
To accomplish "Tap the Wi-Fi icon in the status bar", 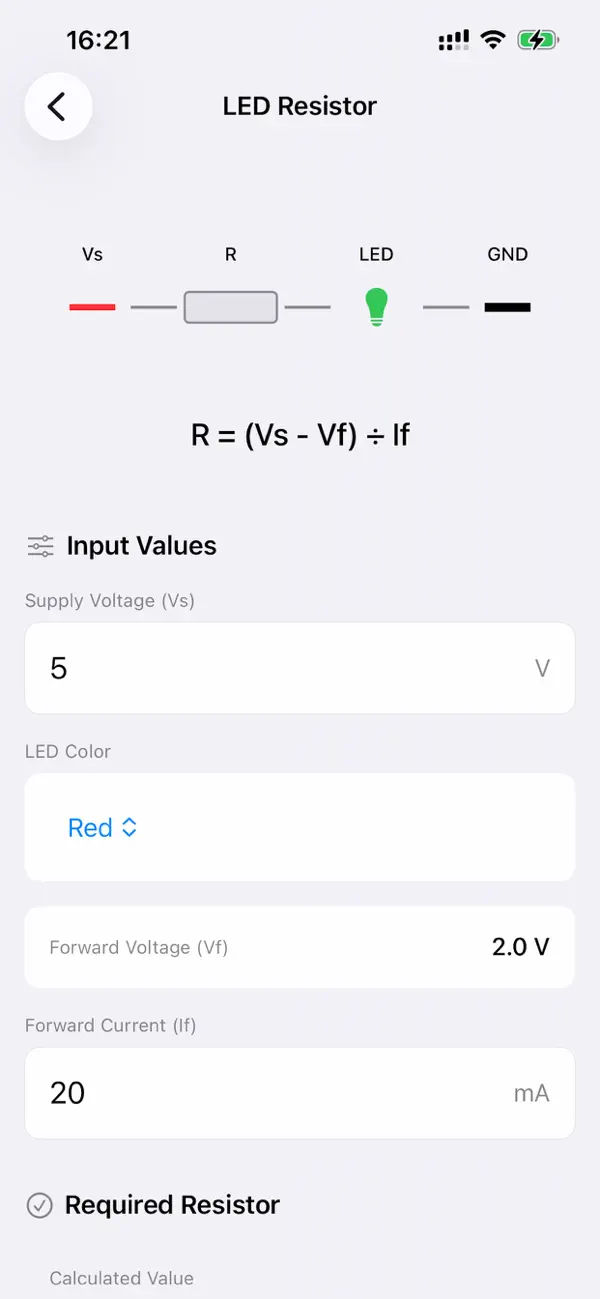I will click(492, 40).
